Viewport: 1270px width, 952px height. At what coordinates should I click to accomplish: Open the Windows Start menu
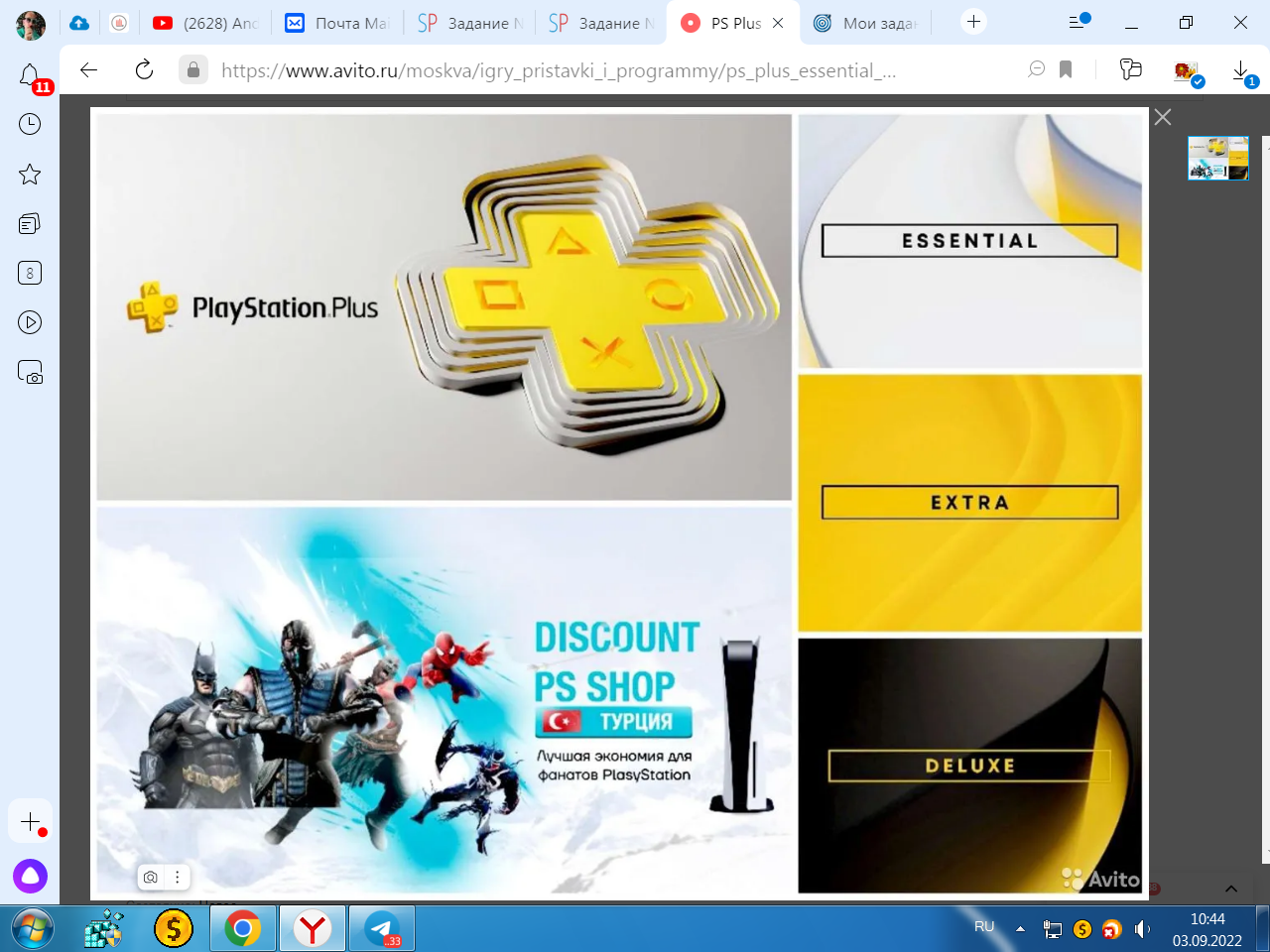pyautogui.click(x=32, y=929)
